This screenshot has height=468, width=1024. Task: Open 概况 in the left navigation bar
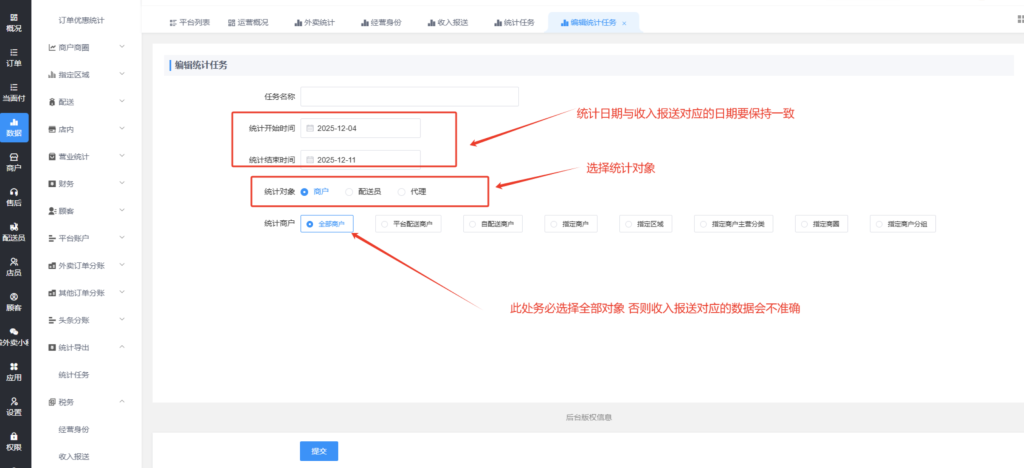[14, 22]
